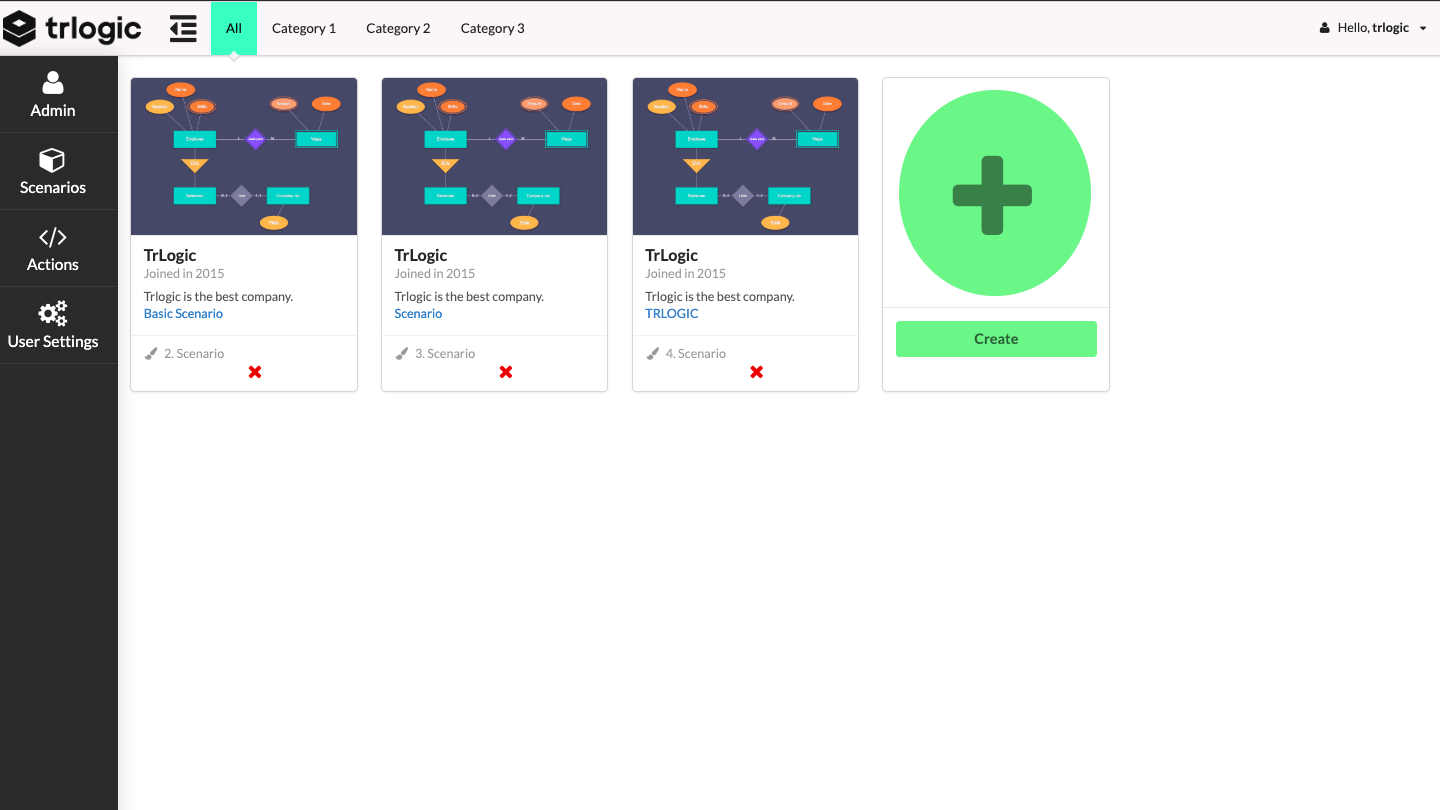
Task: Click the TrLogic title on the 4. Scenario card
Action: (672, 255)
